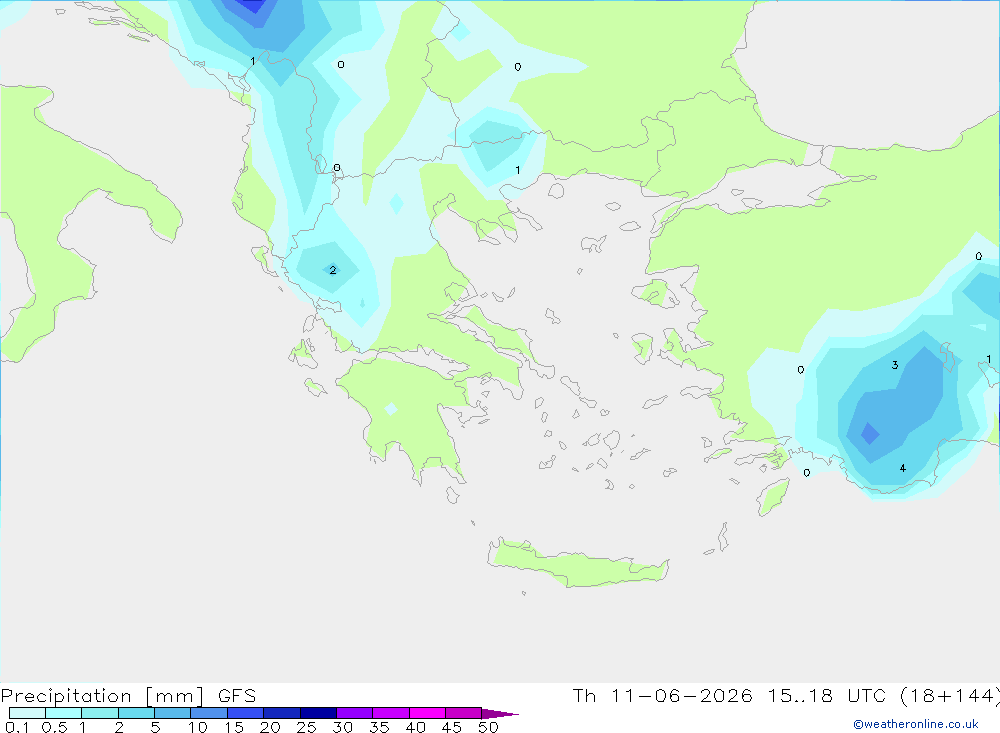Click the 10–15 mm legend color swatch
Image resolution: width=1000 pixels, height=733 pixels.
(x=209, y=713)
